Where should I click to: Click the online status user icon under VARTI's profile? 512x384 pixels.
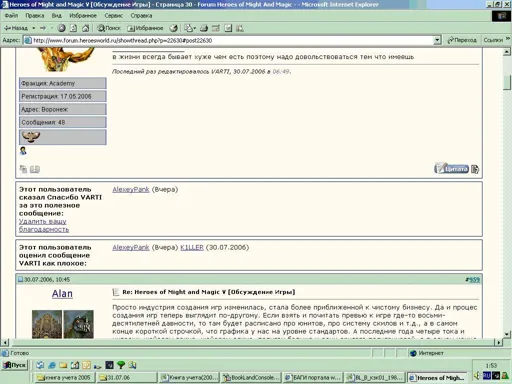point(23,151)
